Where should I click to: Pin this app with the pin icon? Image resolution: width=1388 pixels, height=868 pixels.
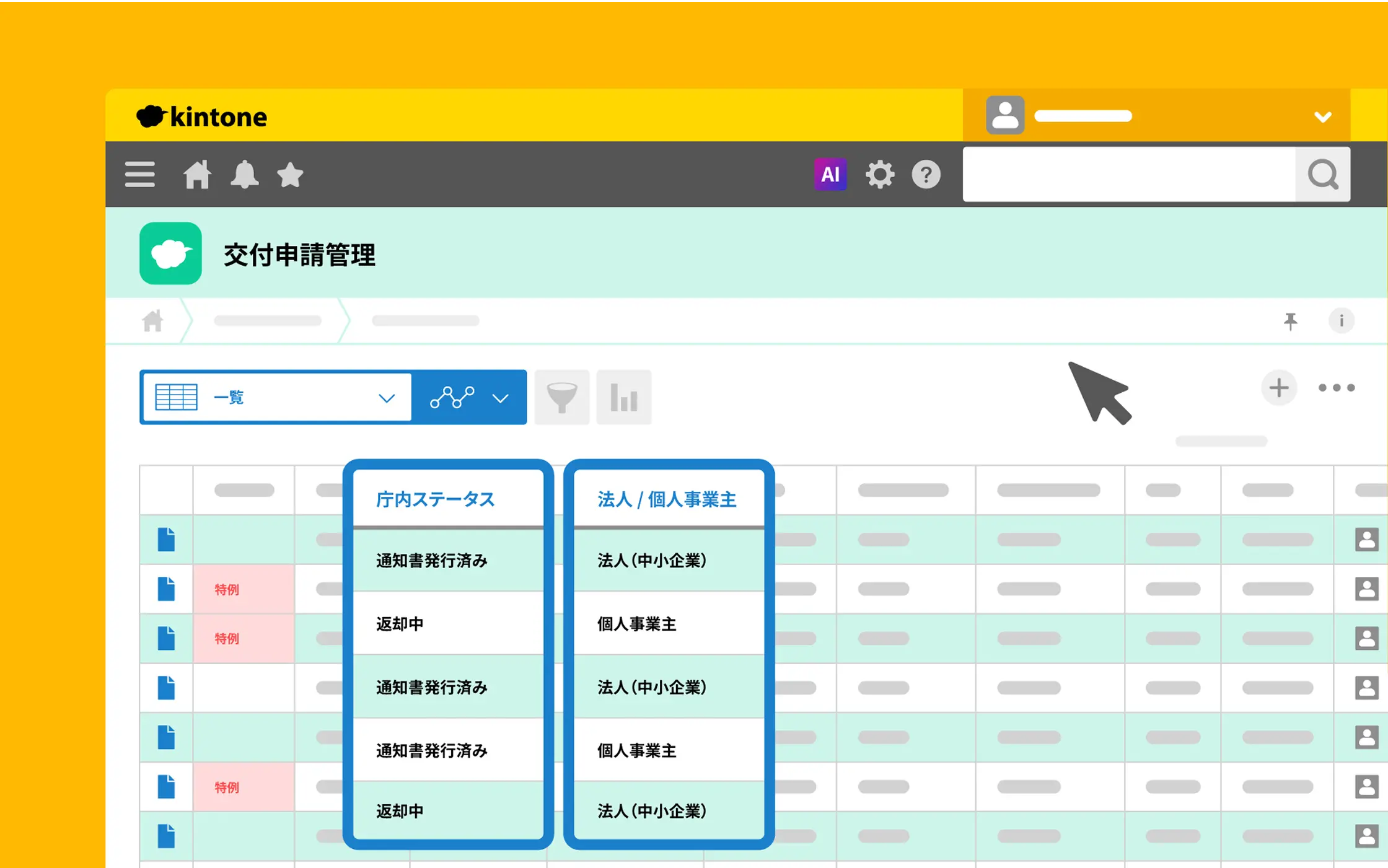tap(1291, 321)
